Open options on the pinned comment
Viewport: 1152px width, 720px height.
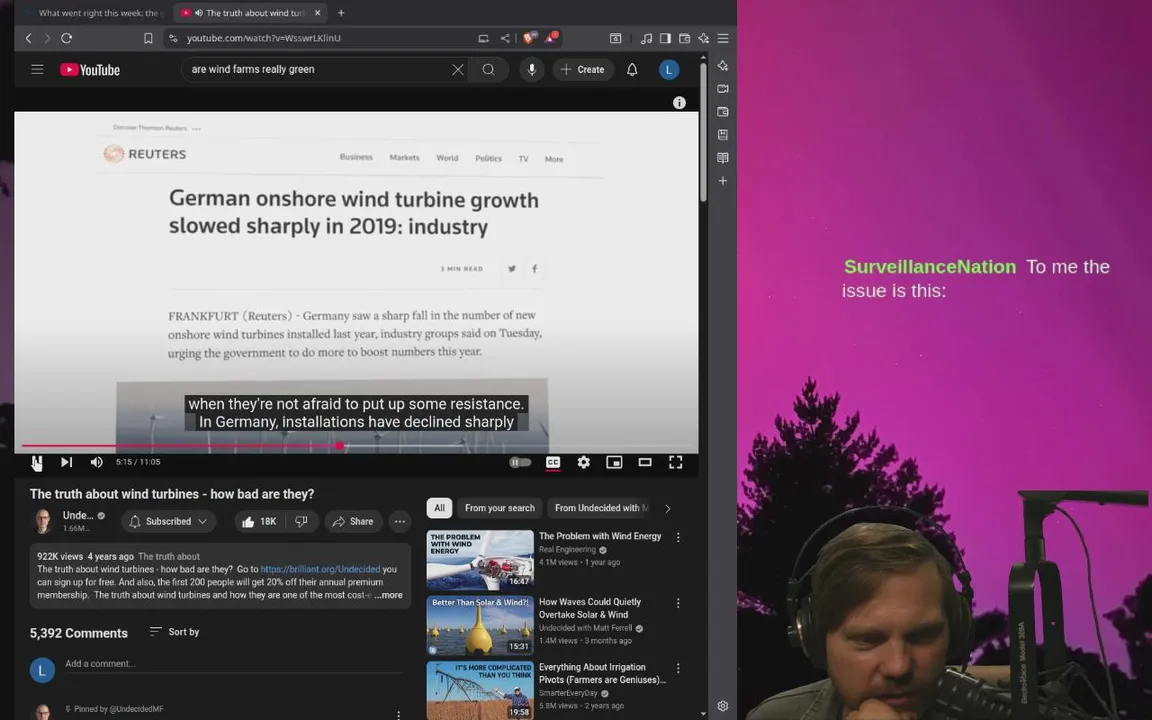[x=398, y=714]
